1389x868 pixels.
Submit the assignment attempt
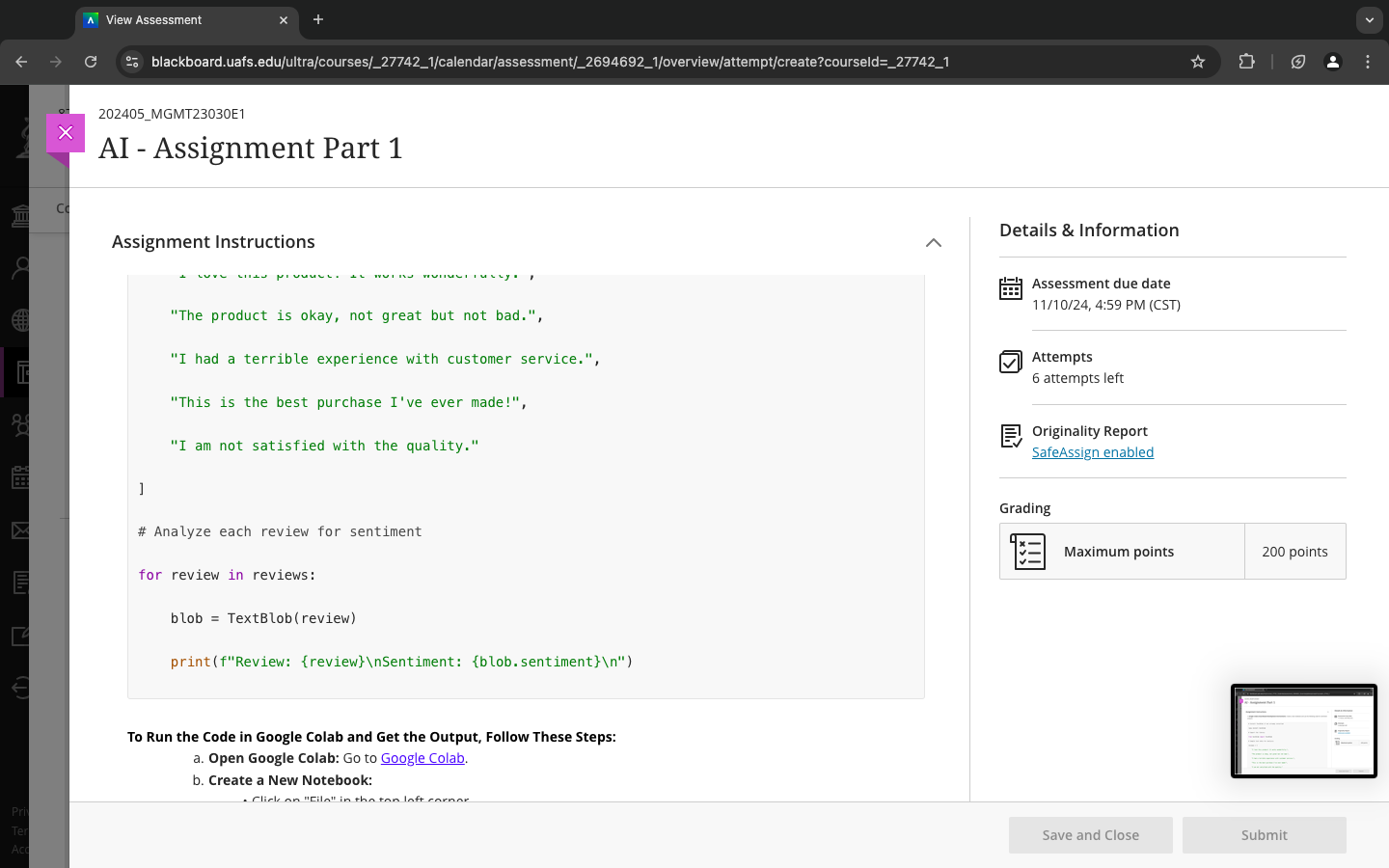click(1265, 835)
